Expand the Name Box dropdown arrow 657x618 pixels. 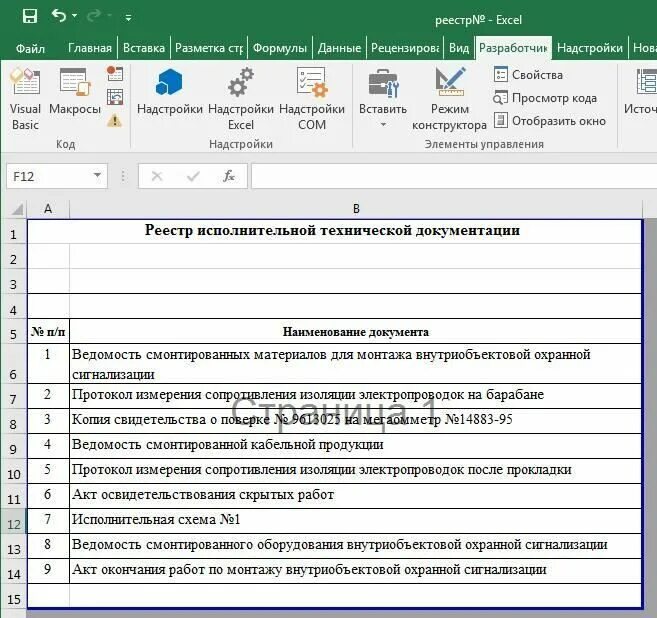(x=97, y=176)
